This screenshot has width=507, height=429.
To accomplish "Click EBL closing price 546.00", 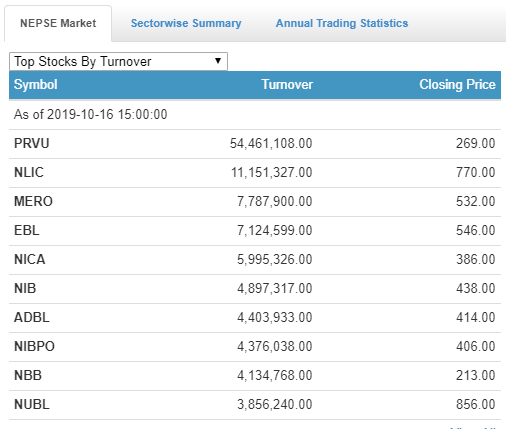I will pyautogui.click(x=476, y=230).
